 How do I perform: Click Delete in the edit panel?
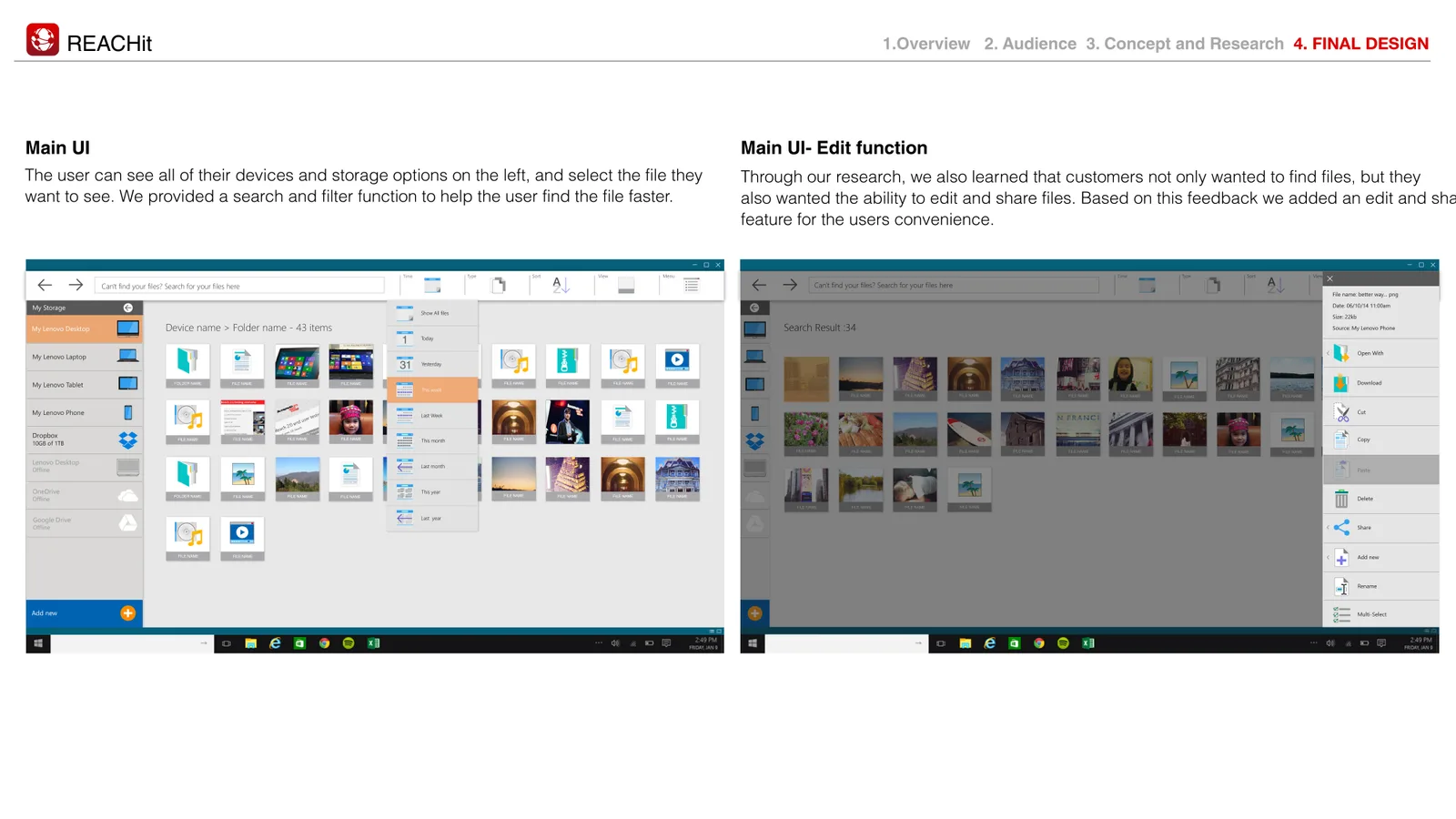pyautogui.click(x=1381, y=499)
